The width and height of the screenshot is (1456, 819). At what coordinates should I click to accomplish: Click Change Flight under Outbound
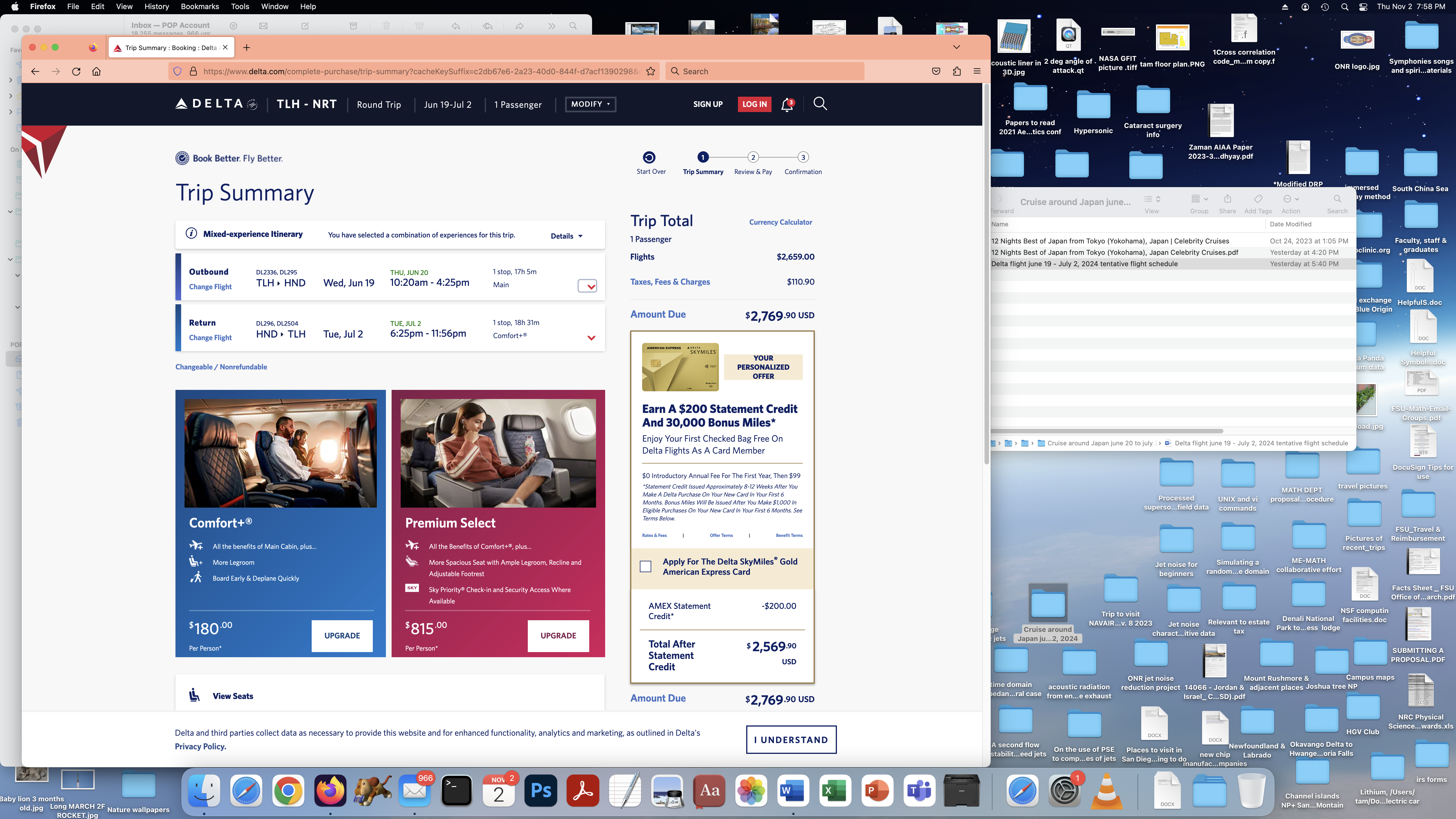point(210,287)
